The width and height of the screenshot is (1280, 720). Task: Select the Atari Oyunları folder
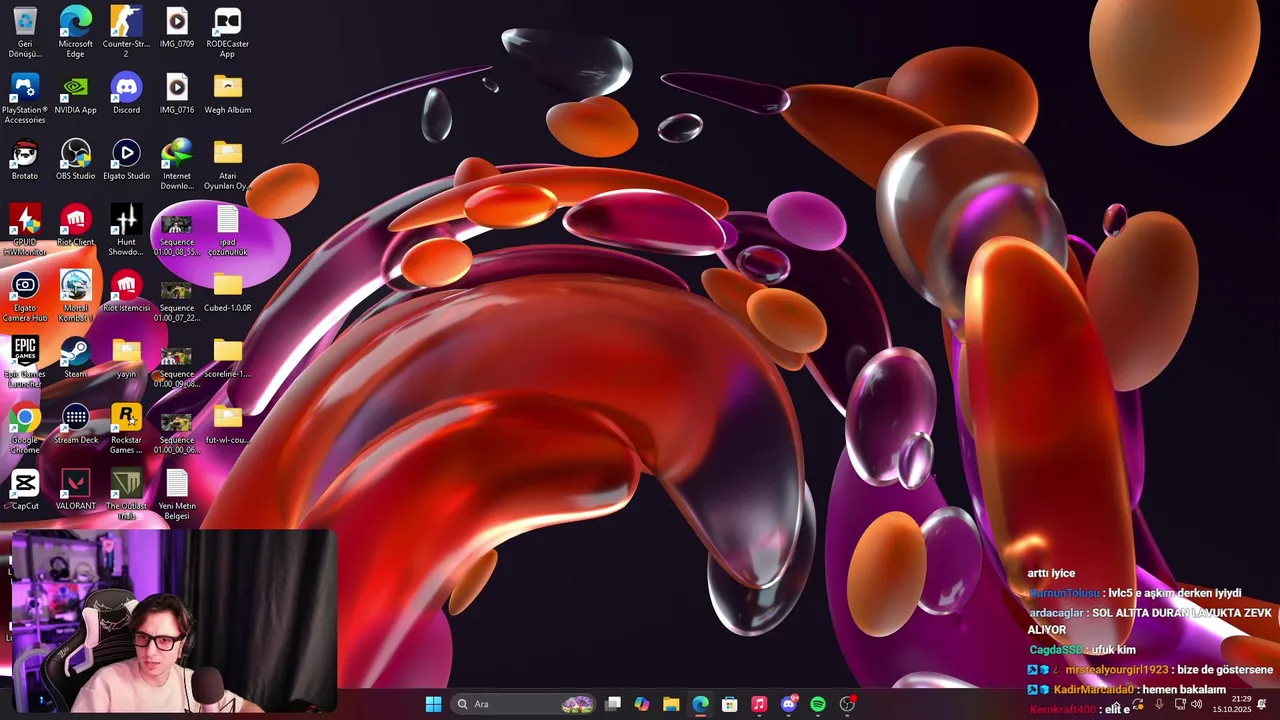coord(228,164)
